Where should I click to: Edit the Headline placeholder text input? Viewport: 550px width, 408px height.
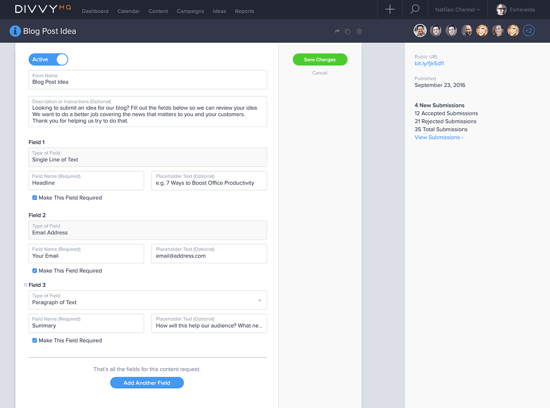tap(209, 181)
